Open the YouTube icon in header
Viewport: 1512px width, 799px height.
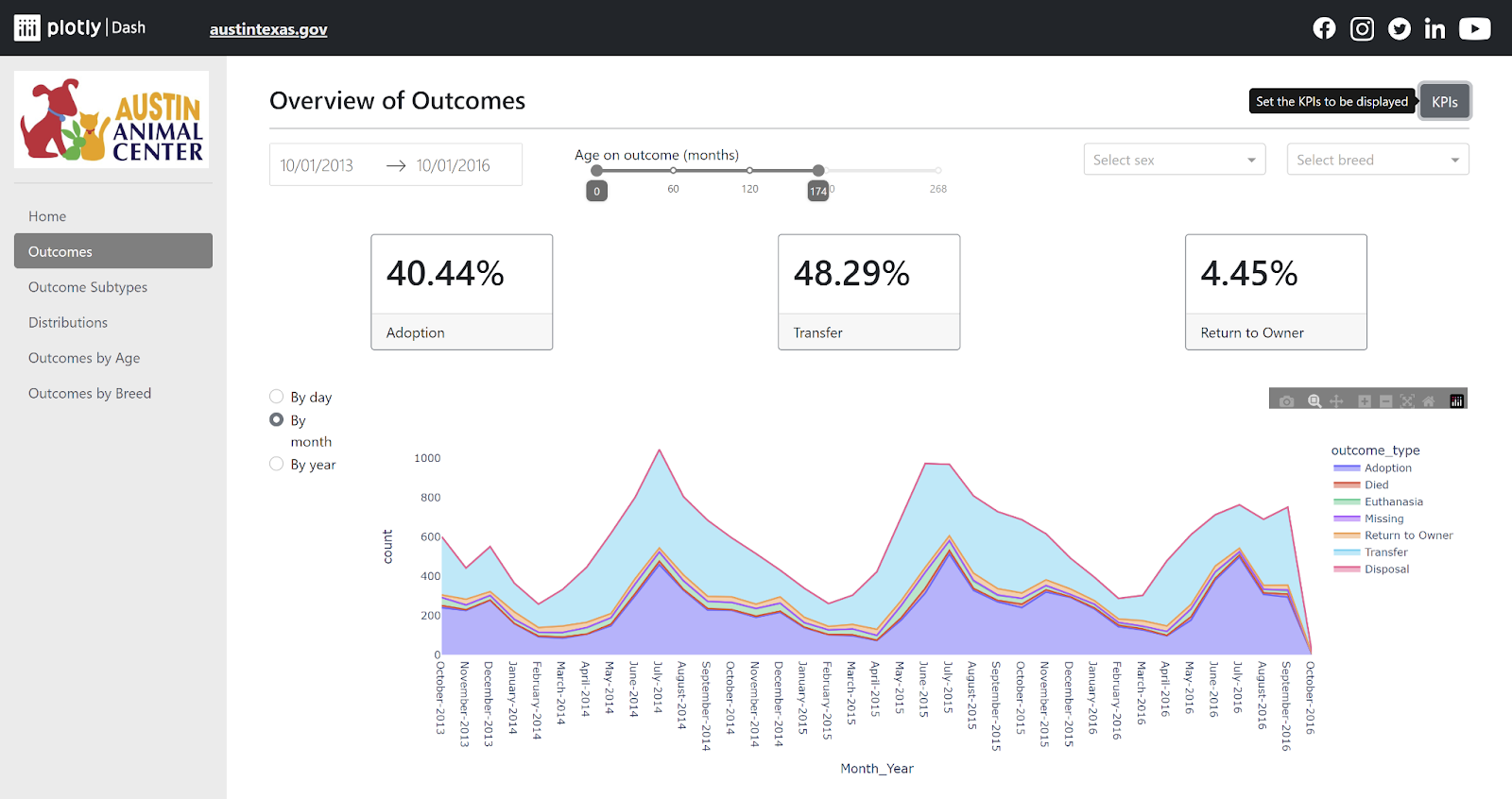tap(1475, 28)
